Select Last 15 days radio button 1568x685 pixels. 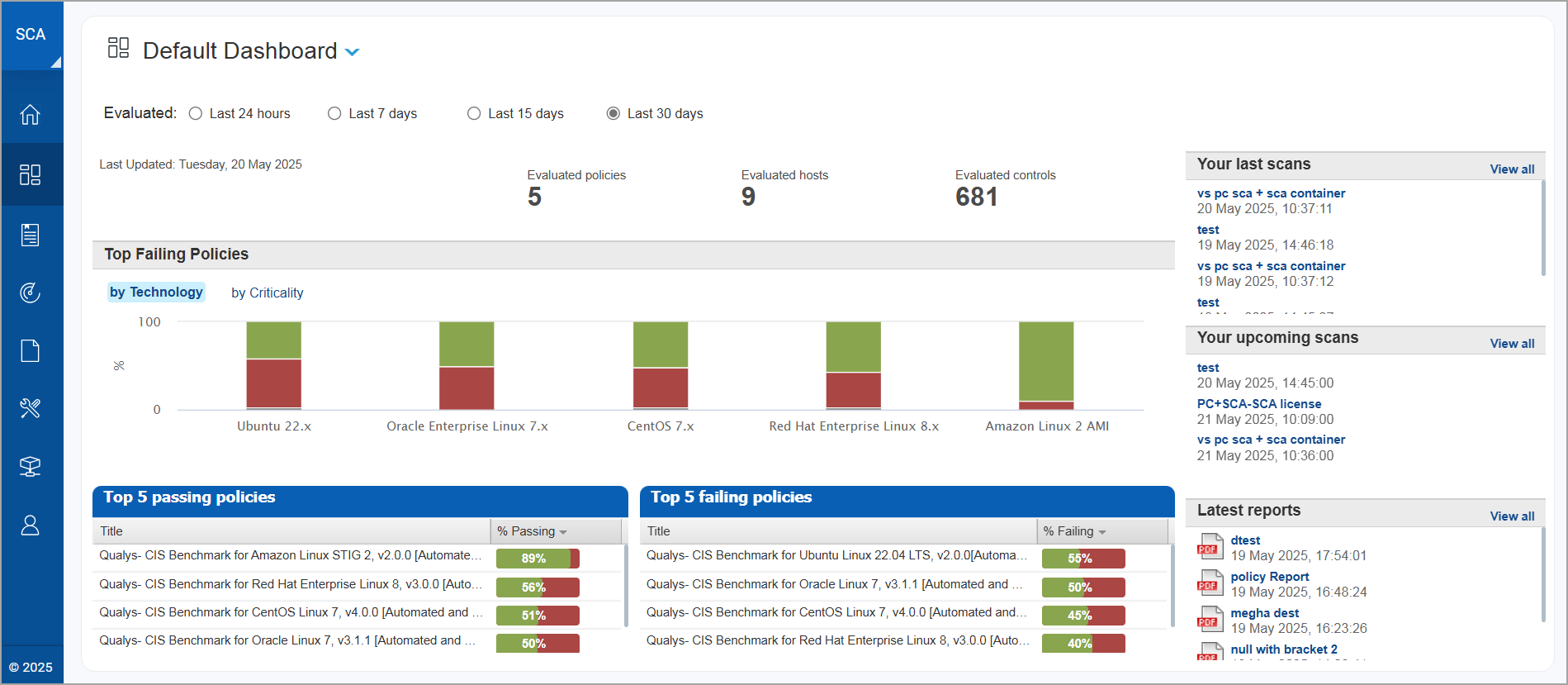(474, 114)
